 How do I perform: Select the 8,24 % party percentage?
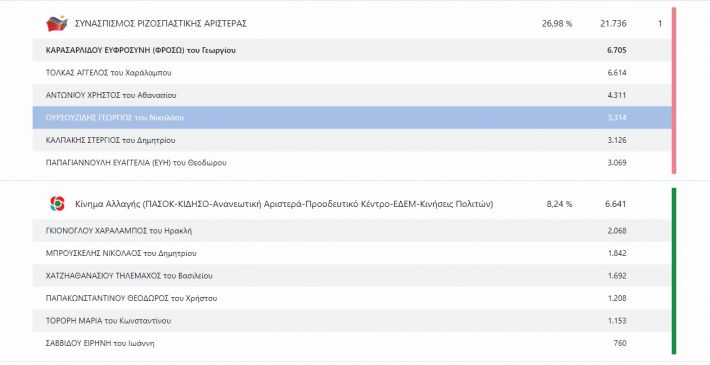[559, 204]
